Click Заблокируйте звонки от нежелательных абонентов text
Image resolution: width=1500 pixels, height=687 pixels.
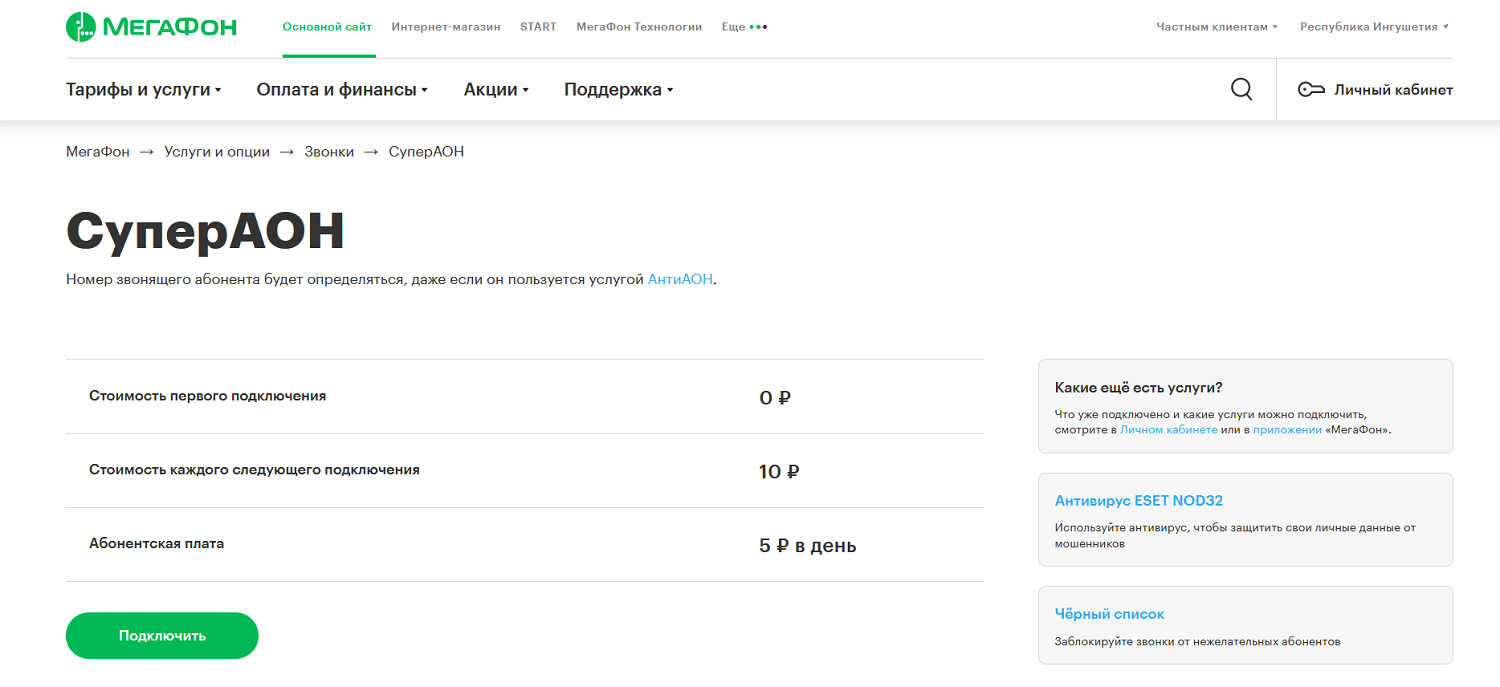(1197, 641)
